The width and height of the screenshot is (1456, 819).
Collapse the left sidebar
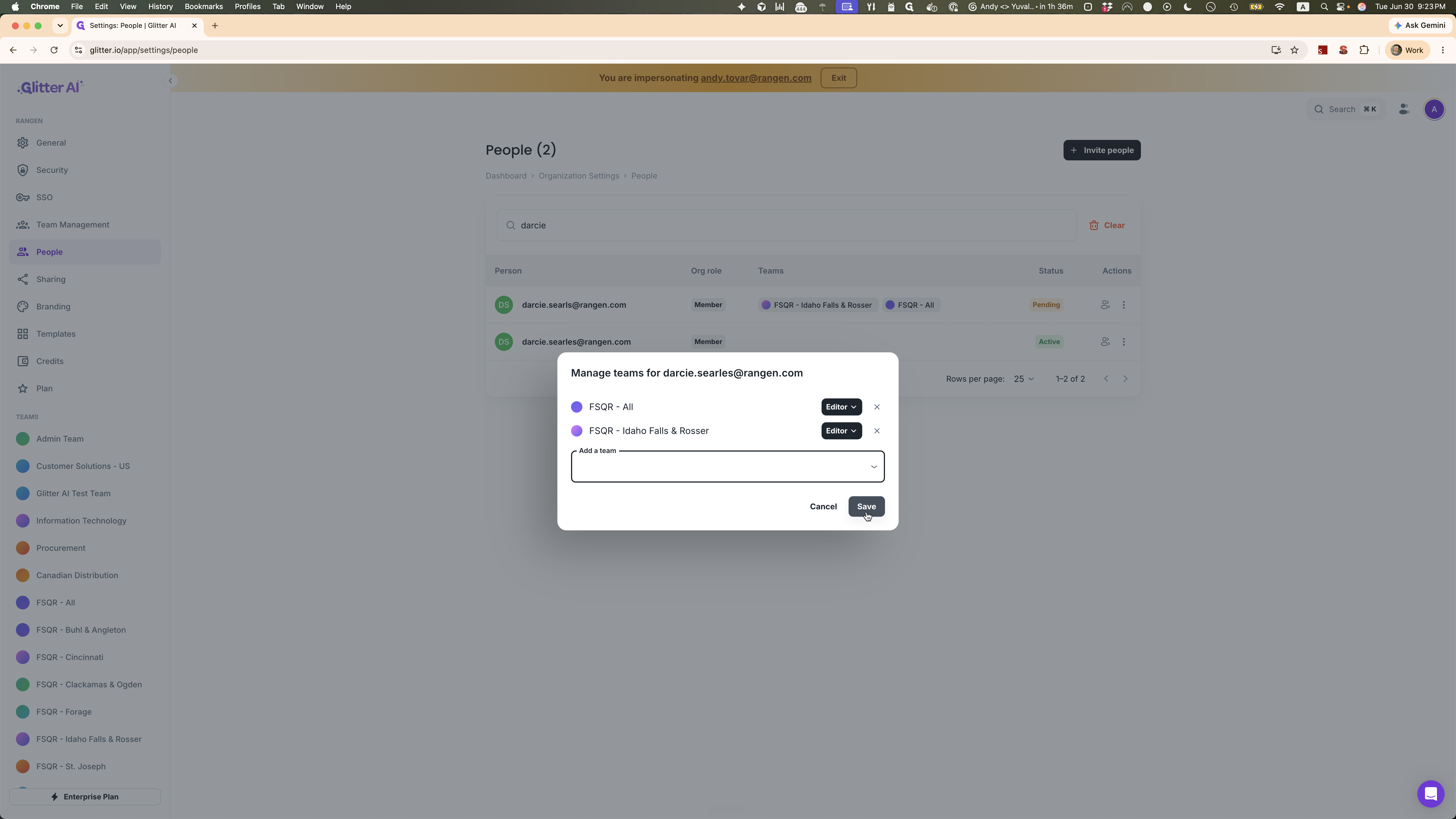[170, 81]
